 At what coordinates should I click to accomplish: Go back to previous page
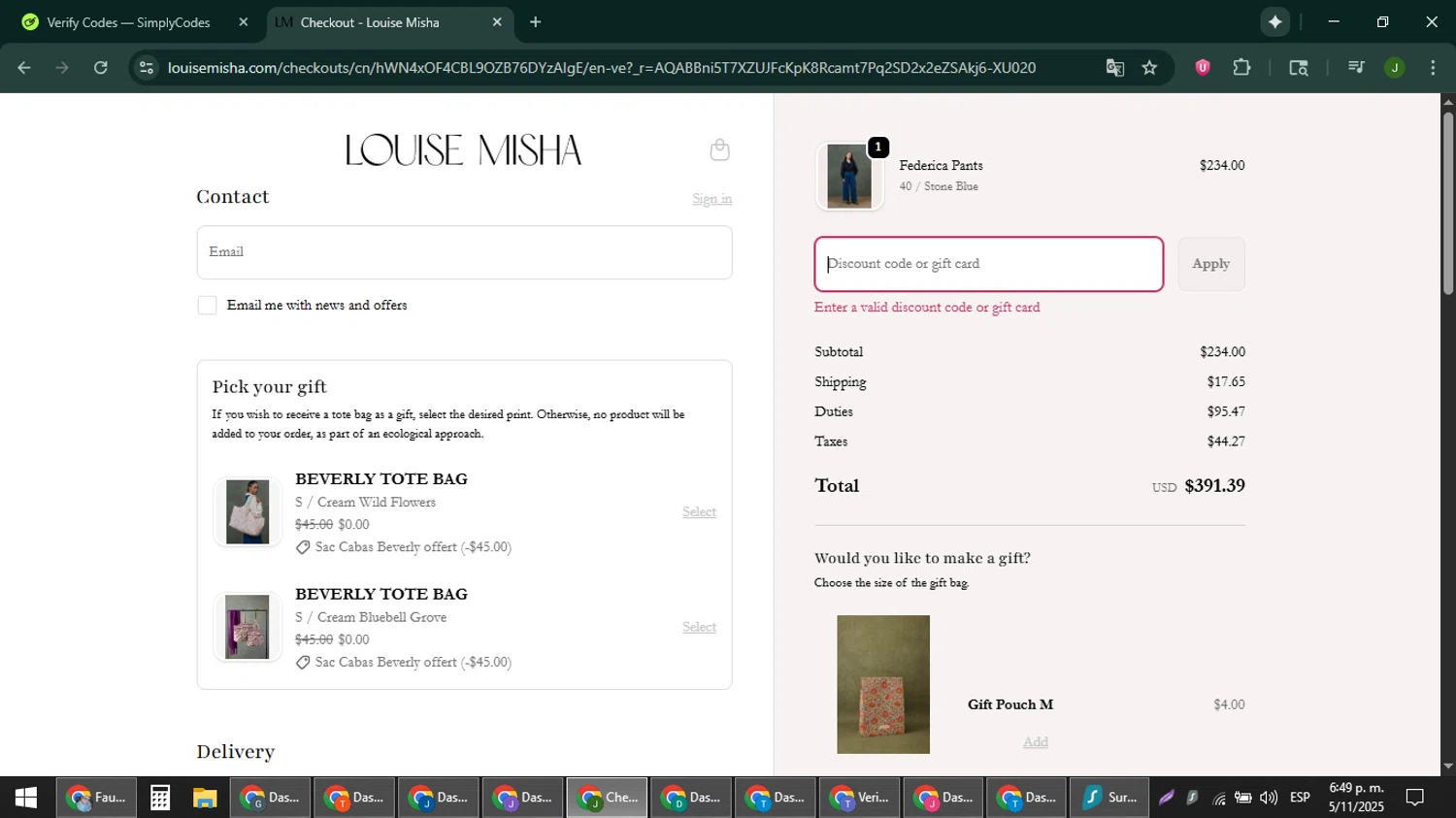[x=24, y=68]
